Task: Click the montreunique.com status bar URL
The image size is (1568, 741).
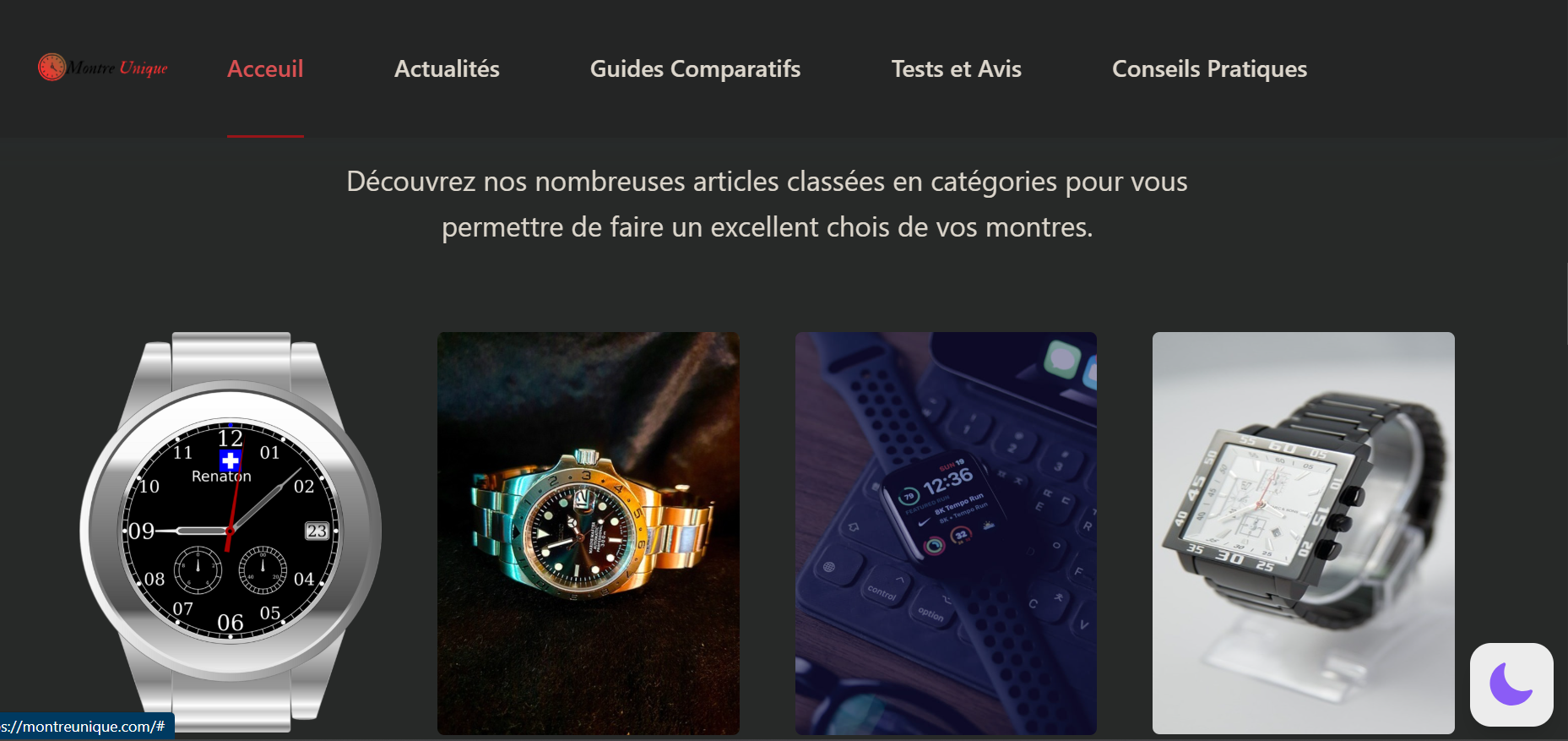Action: coord(84,727)
